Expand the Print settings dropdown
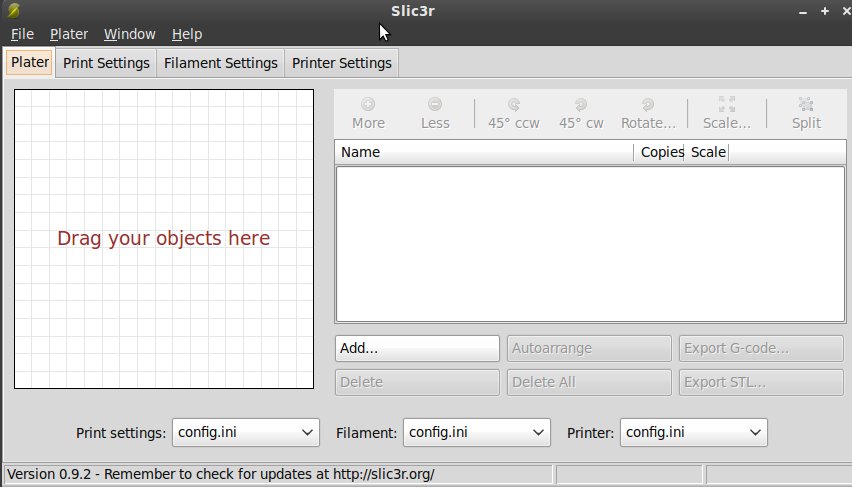 pos(246,433)
